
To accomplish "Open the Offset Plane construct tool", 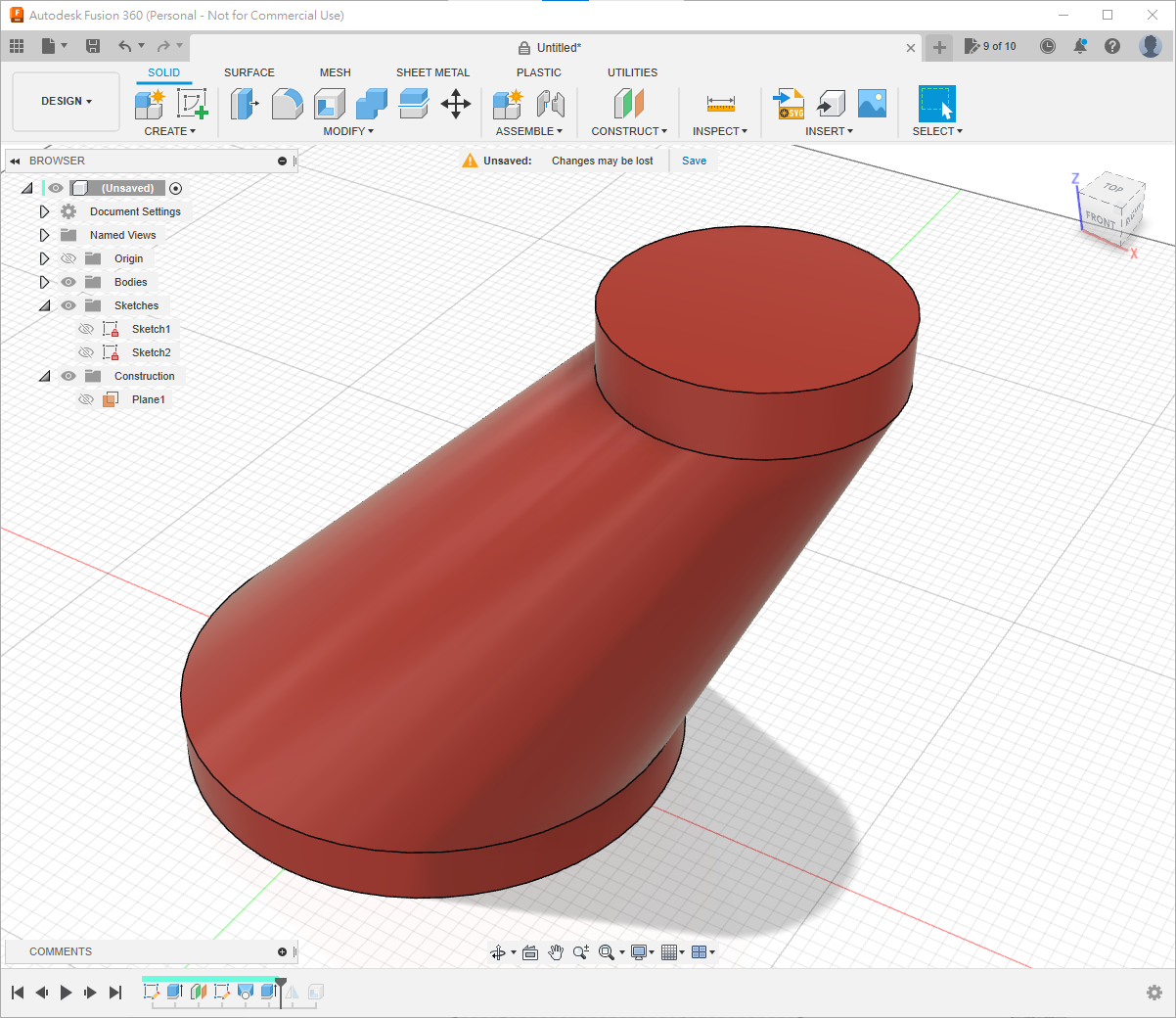I will [x=629, y=103].
